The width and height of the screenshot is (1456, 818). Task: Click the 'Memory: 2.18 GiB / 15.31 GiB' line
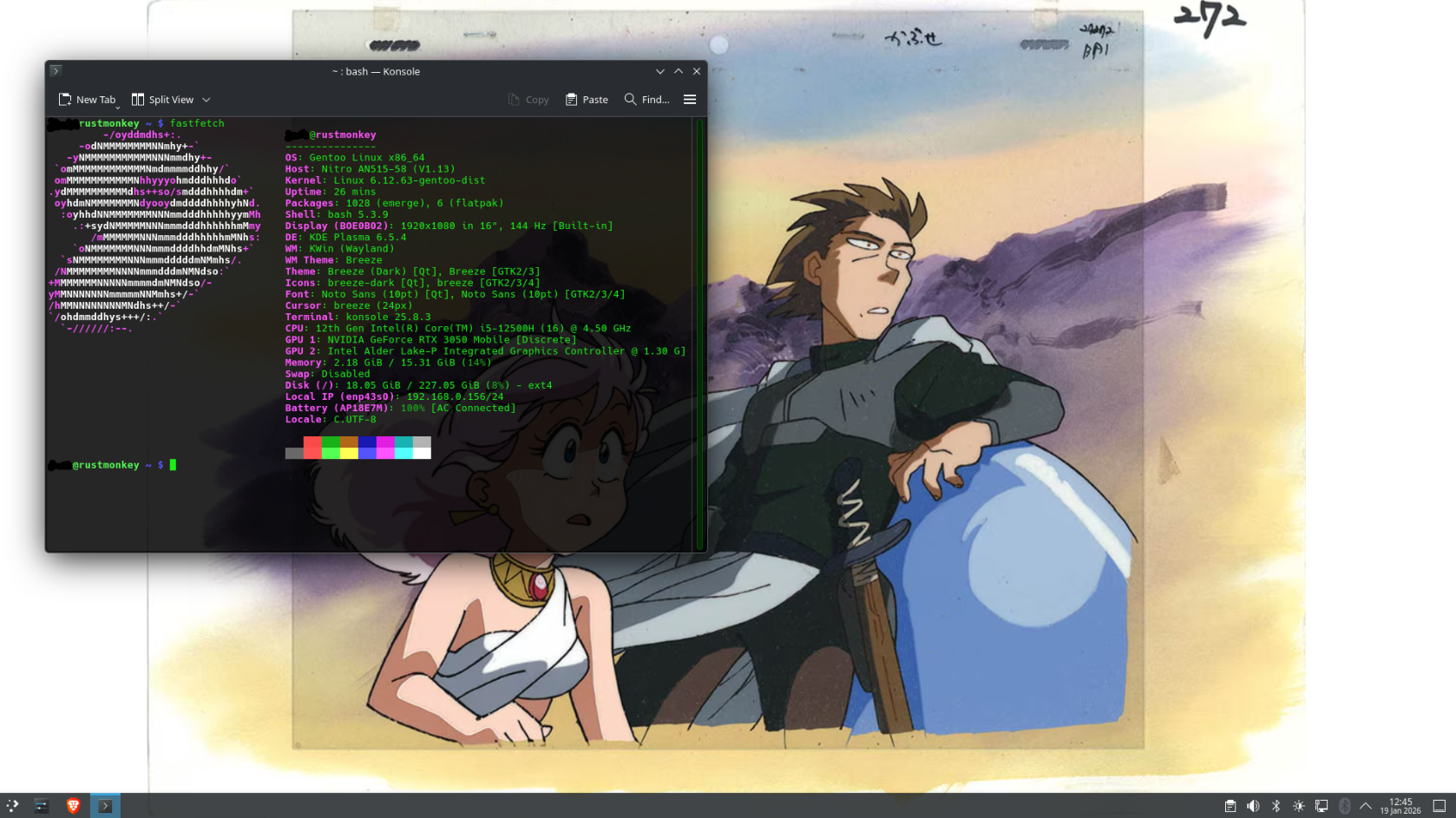point(389,362)
